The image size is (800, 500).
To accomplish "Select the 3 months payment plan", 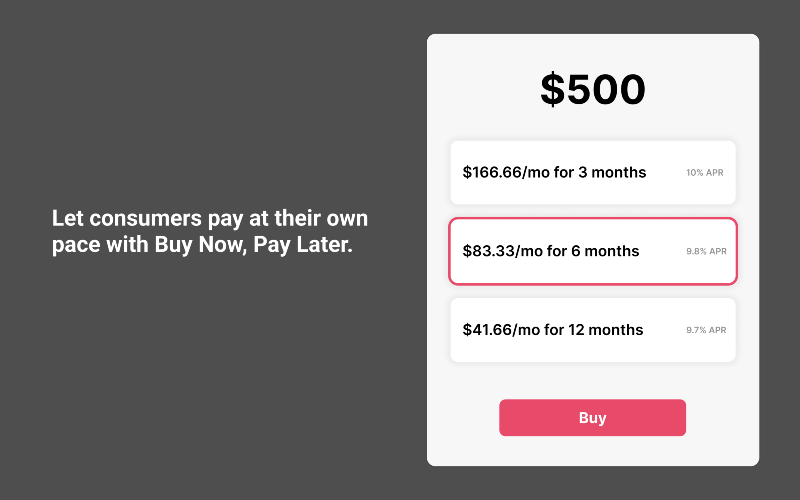I will click(592, 172).
